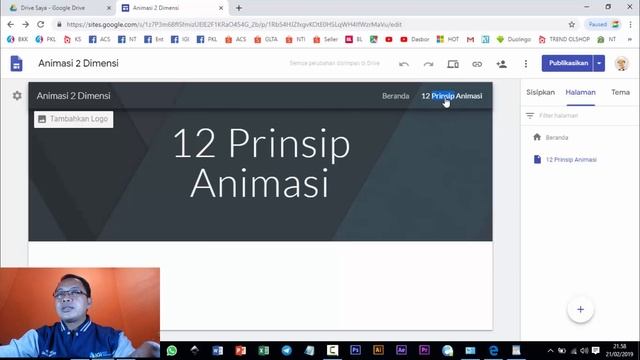The height and width of the screenshot is (360, 640).
Task: Switch to the Tema tab
Action: [620, 92]
